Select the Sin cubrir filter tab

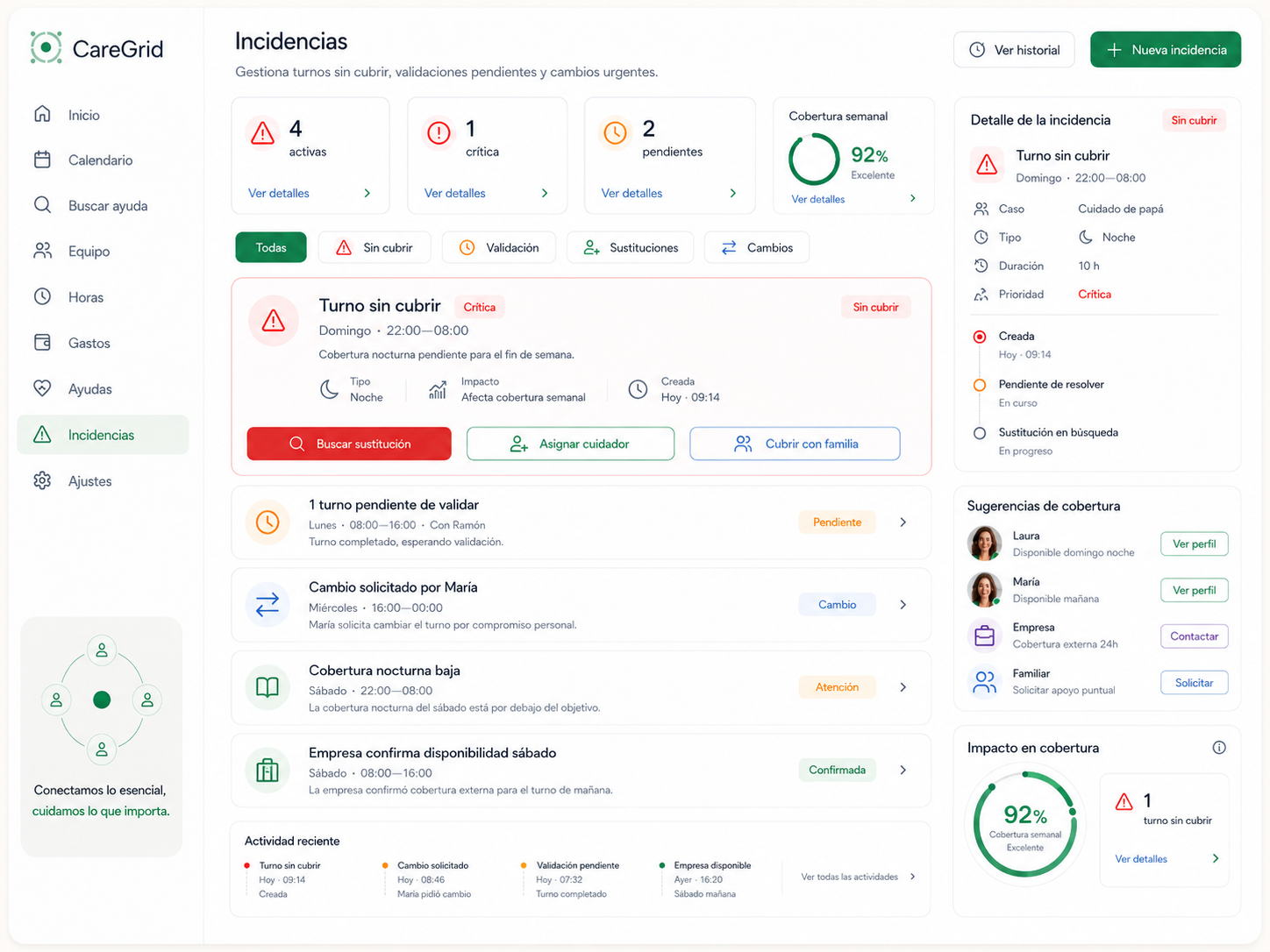[375, 247]
